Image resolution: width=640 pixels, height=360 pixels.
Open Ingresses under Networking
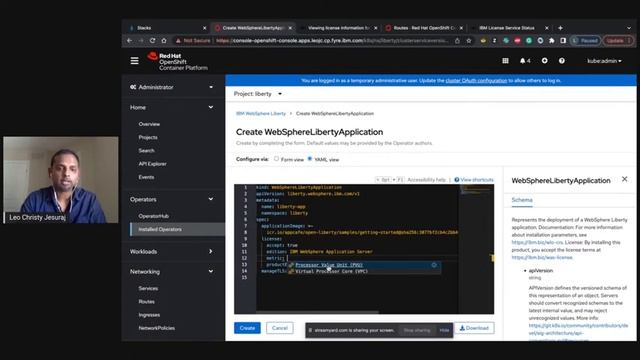click(149, 315)
